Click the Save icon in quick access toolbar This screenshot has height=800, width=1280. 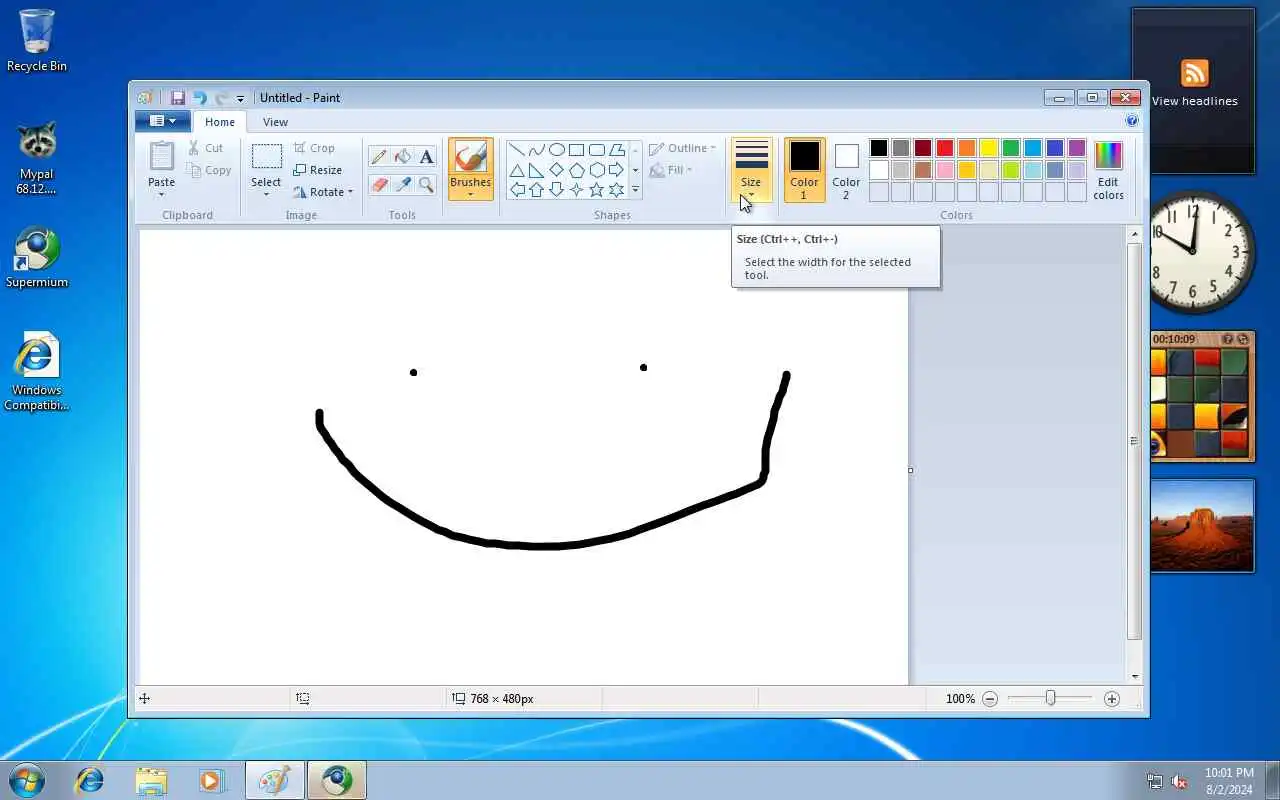178,98
